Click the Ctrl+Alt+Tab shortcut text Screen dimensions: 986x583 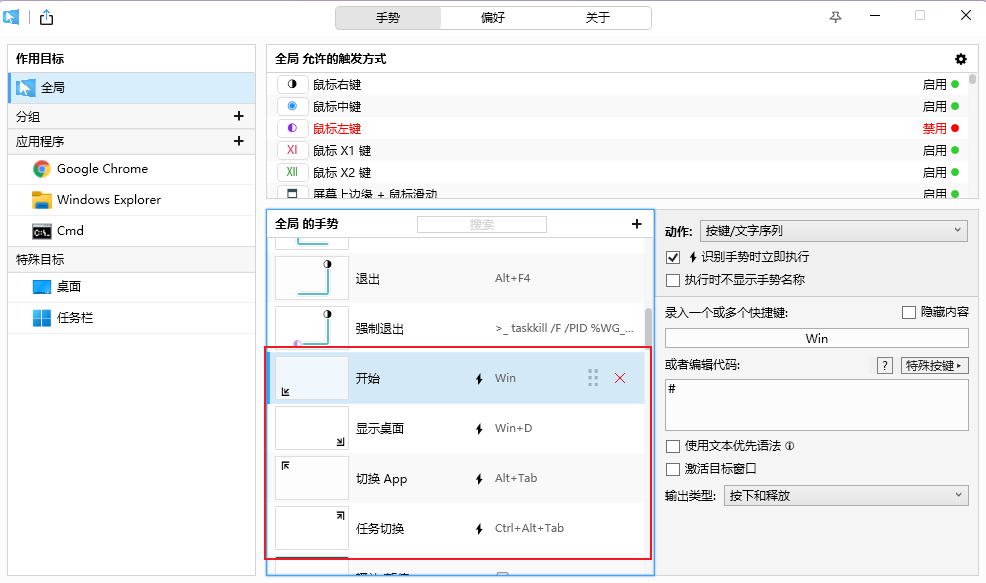pyautogui.click(x=529, y=528)
